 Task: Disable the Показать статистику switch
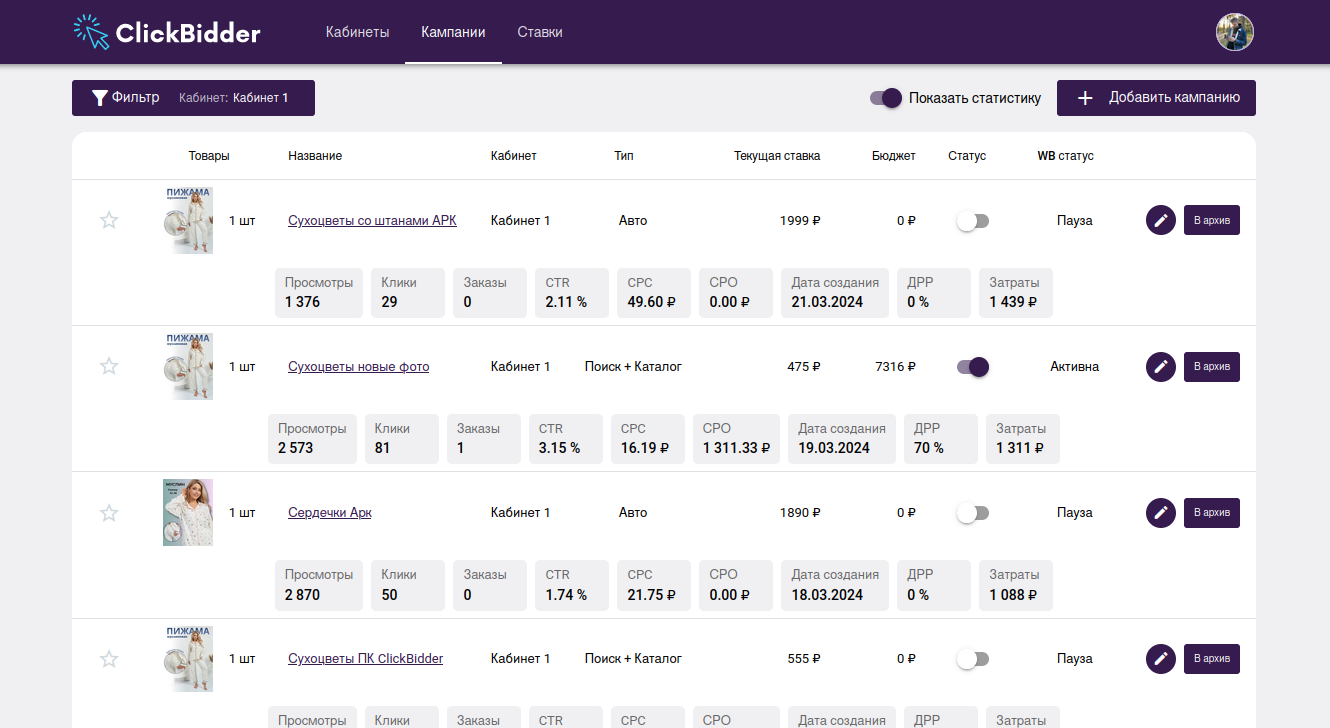886,98
